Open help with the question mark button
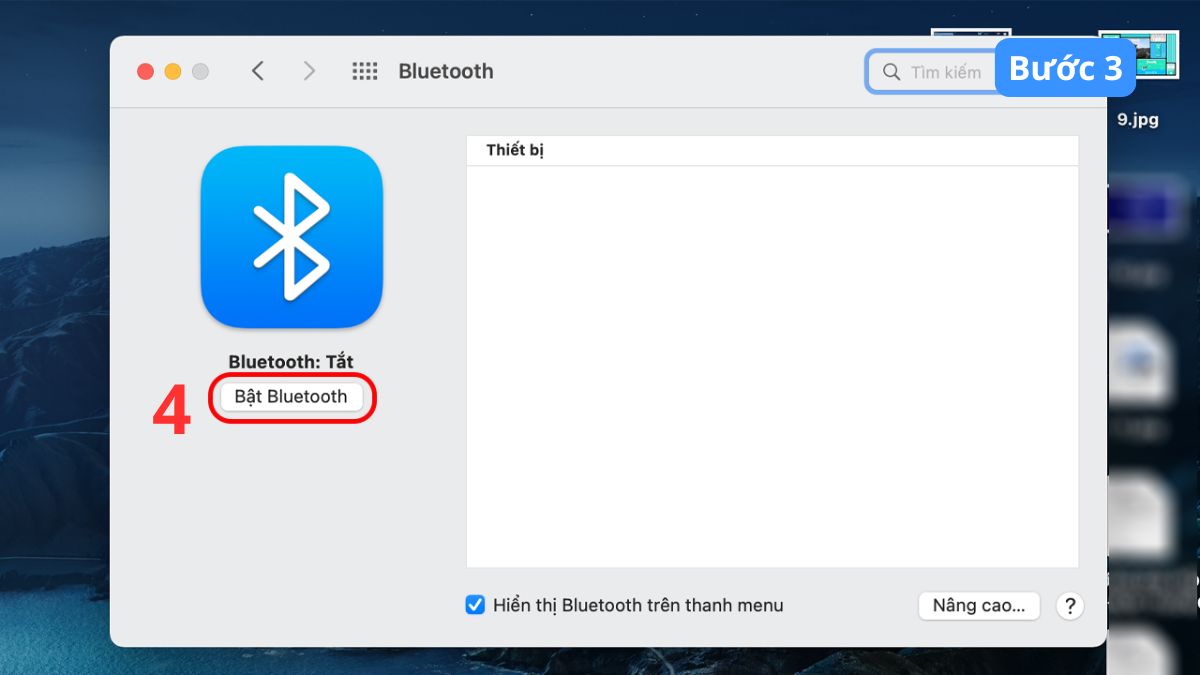 coord(1070,606)
